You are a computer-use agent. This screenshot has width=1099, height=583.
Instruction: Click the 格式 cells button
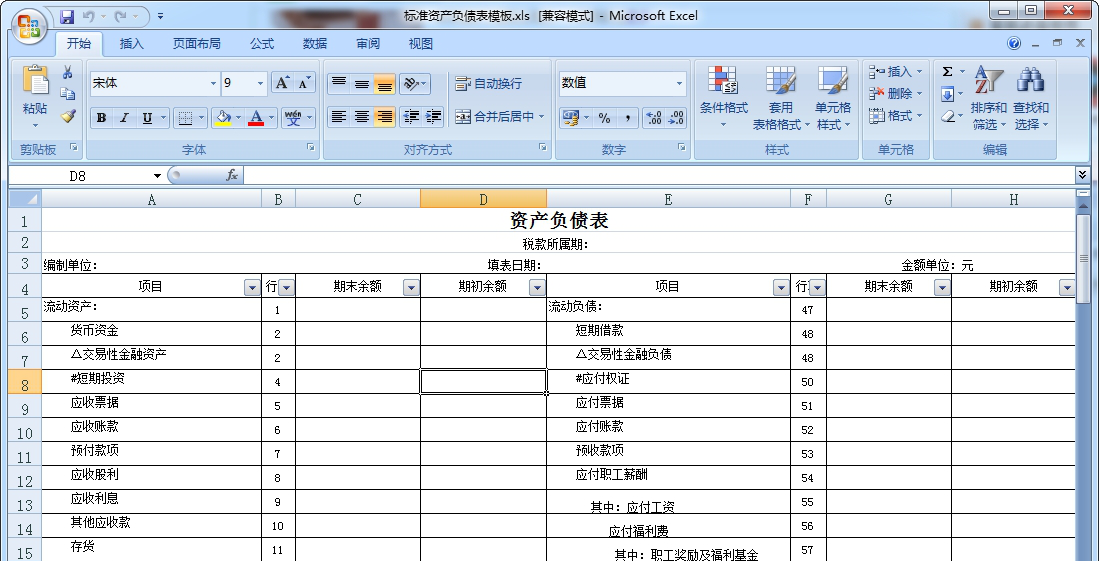(x=895, y=116)
